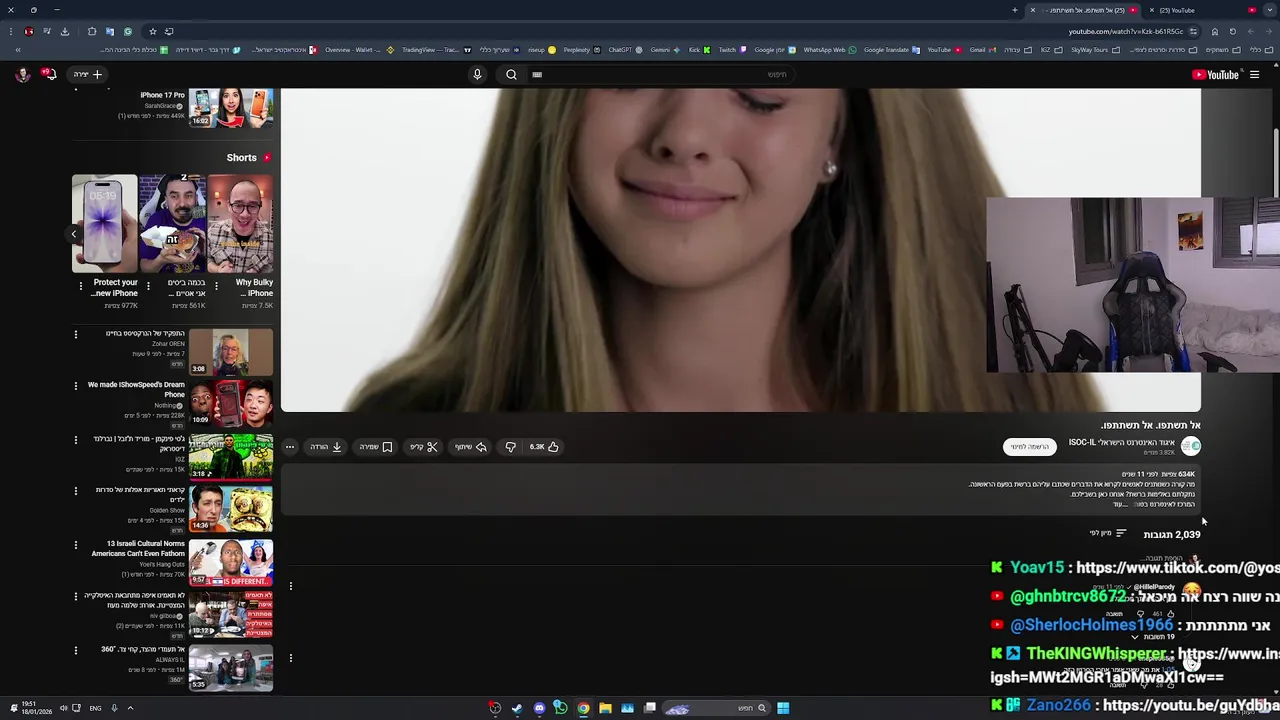The width and height of the screenshot is (1280, 720).
Task: Open options for '13 Israeli Cultural Norms' video
Action: (75, 545)
